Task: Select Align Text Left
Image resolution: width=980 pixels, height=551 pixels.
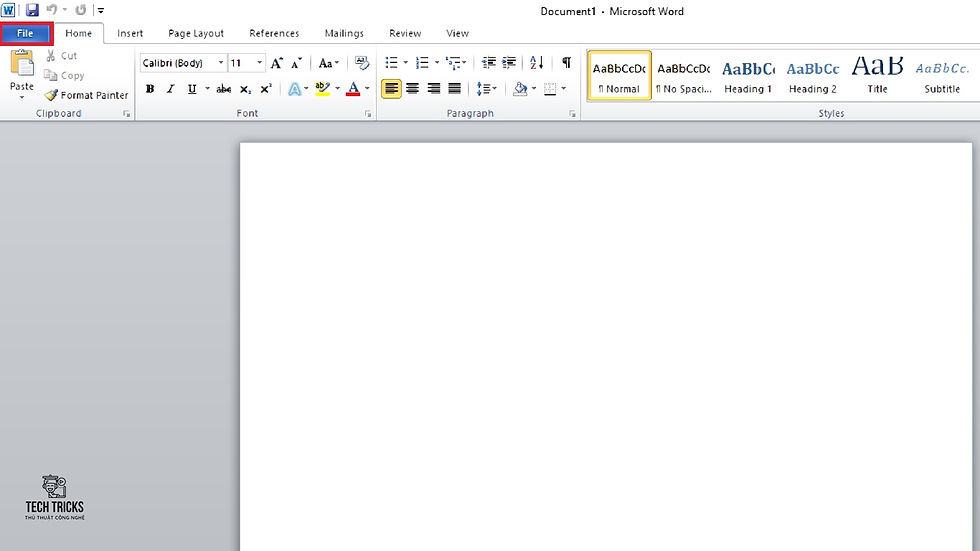Action: pyautogui.click(x=391, y=89)
